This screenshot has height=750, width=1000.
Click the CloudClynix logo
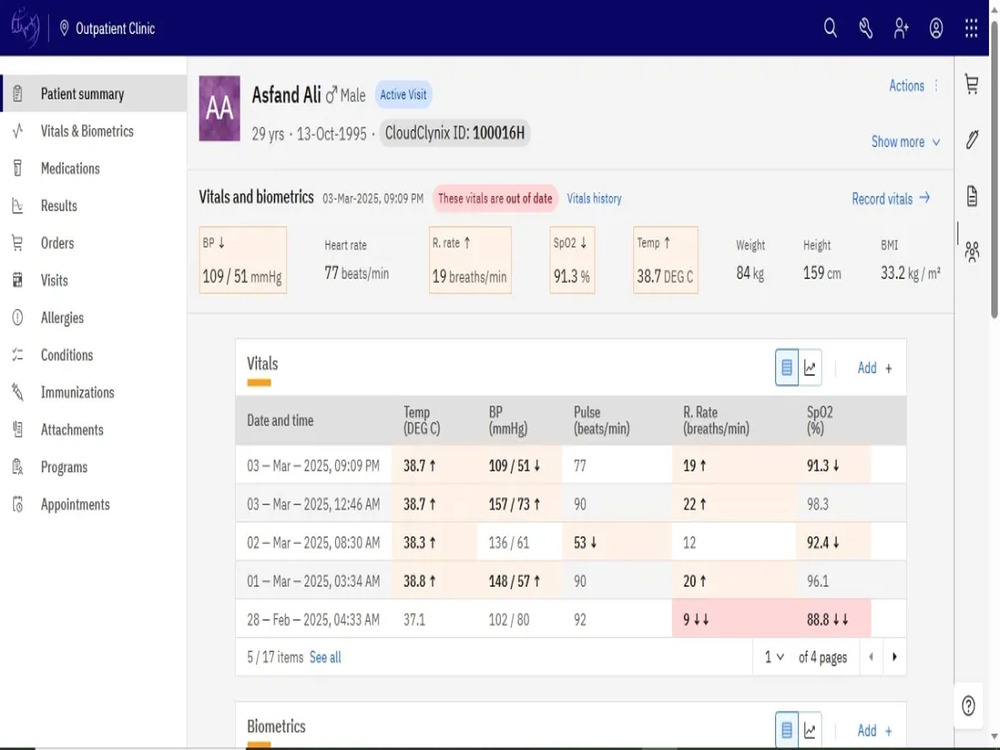coord(26,27)
